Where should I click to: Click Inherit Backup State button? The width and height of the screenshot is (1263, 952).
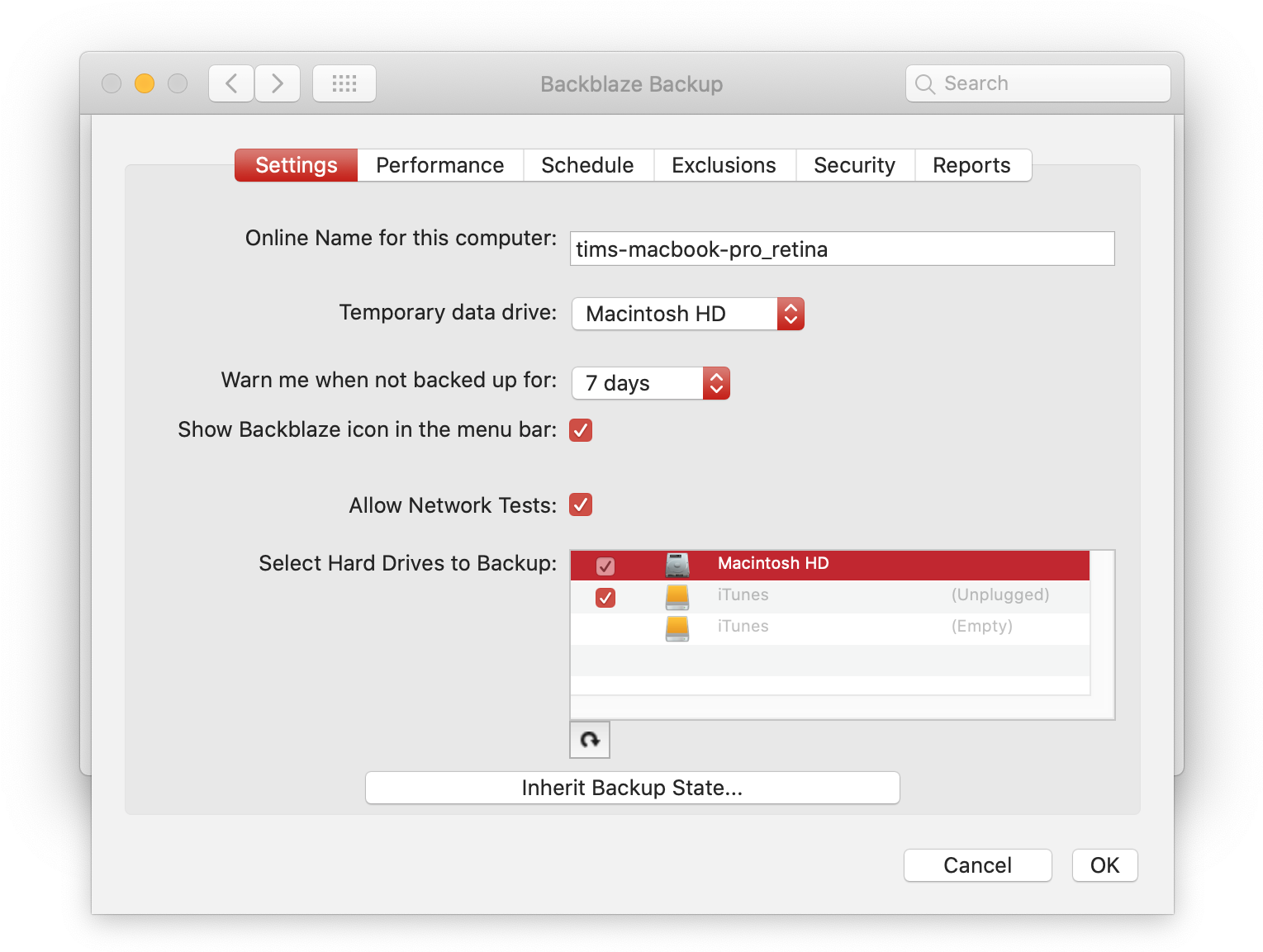click(x=633, y=788)
